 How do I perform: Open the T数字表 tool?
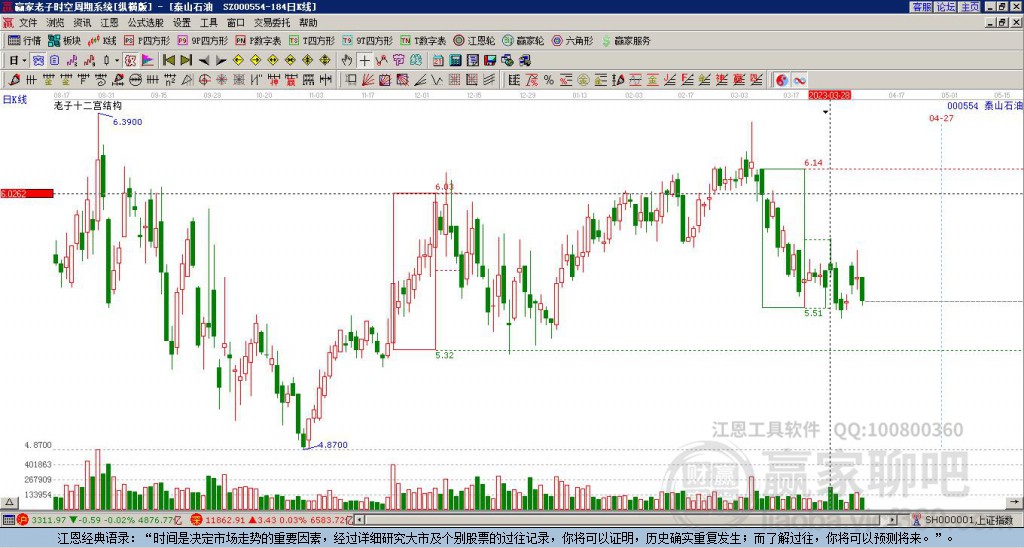click(423, 40)
